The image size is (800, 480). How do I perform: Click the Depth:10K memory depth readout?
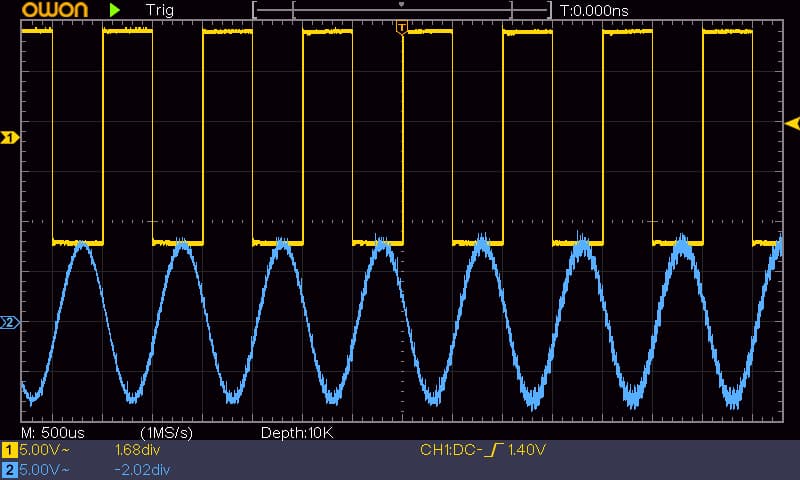[297, 433]
